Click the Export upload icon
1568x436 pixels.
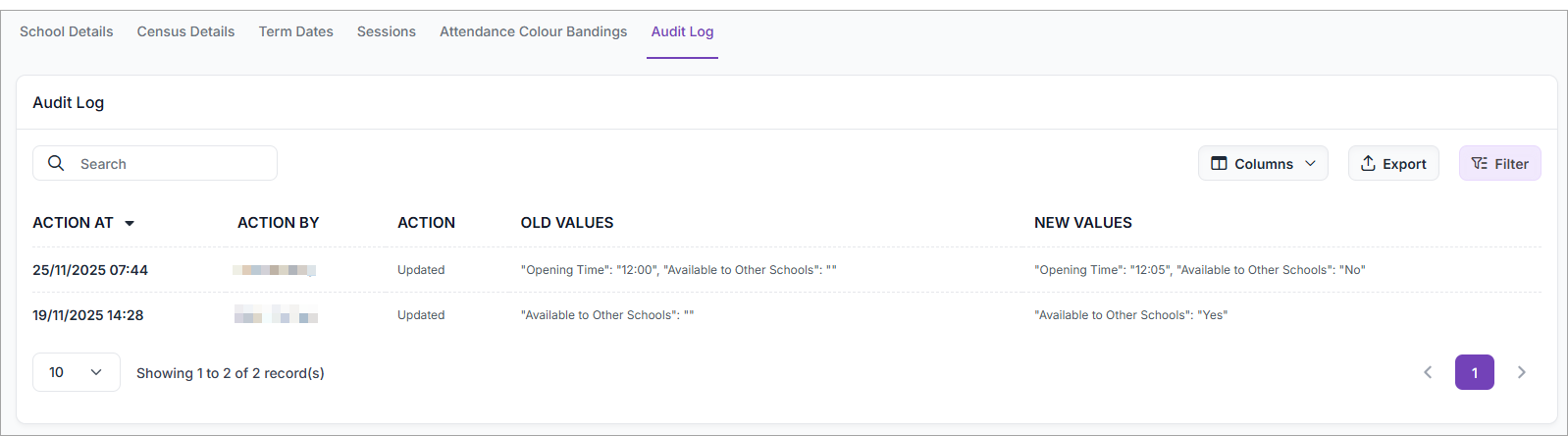point(1368,164)
